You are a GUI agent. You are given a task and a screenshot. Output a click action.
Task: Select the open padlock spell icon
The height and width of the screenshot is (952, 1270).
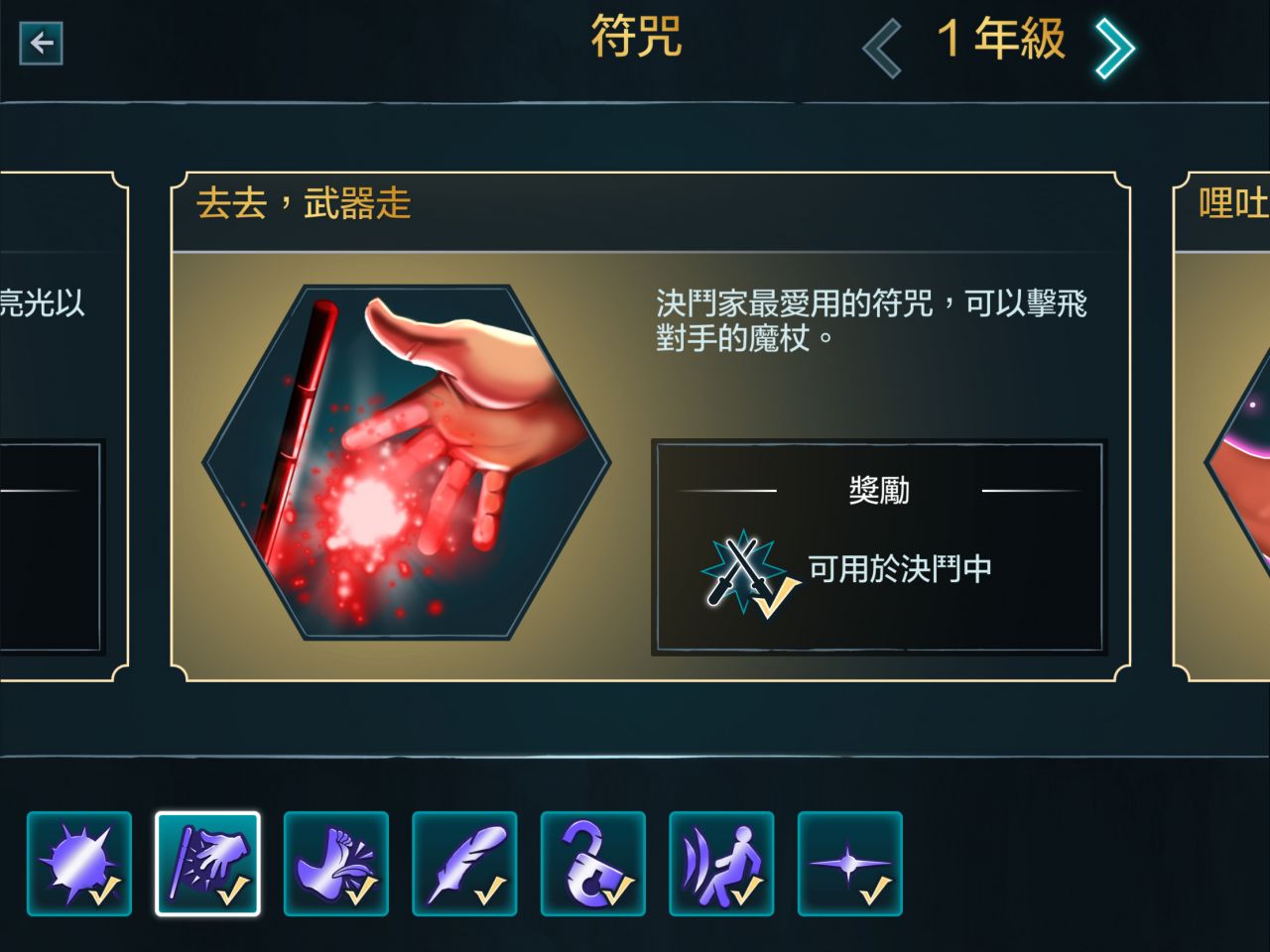593,864
